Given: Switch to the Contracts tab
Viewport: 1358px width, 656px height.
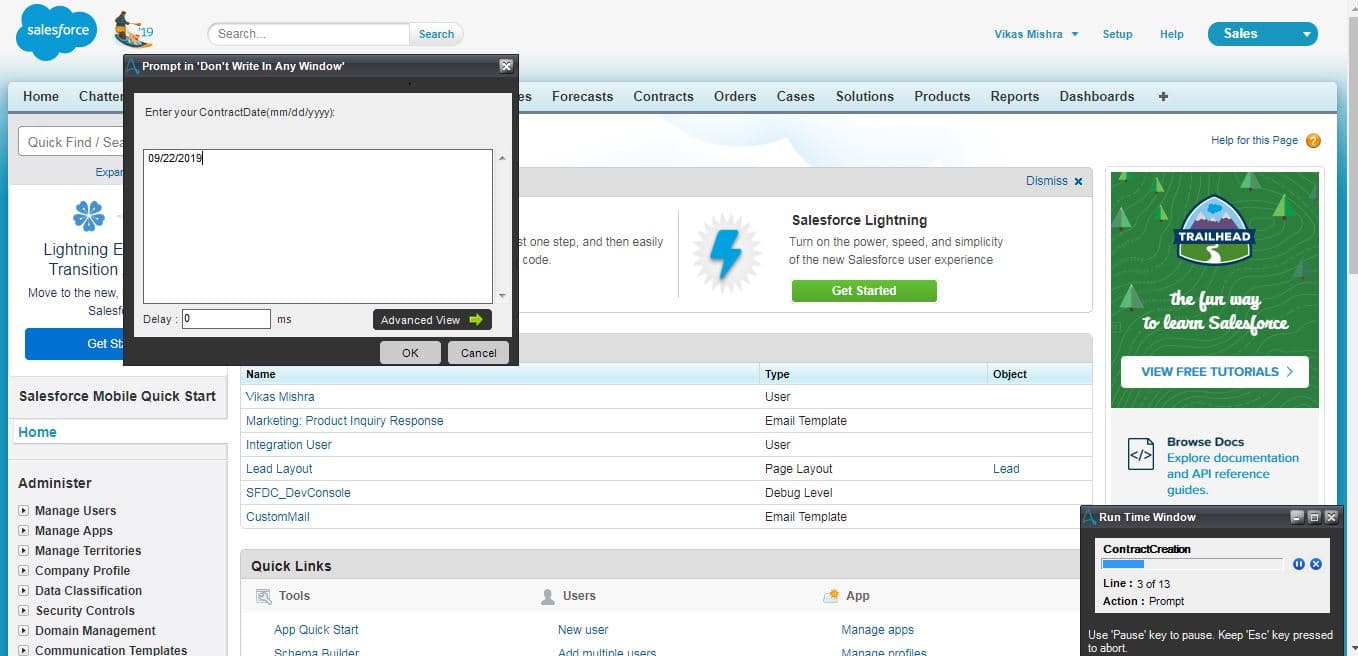Looking at the screenshot, I should [663, 97].
